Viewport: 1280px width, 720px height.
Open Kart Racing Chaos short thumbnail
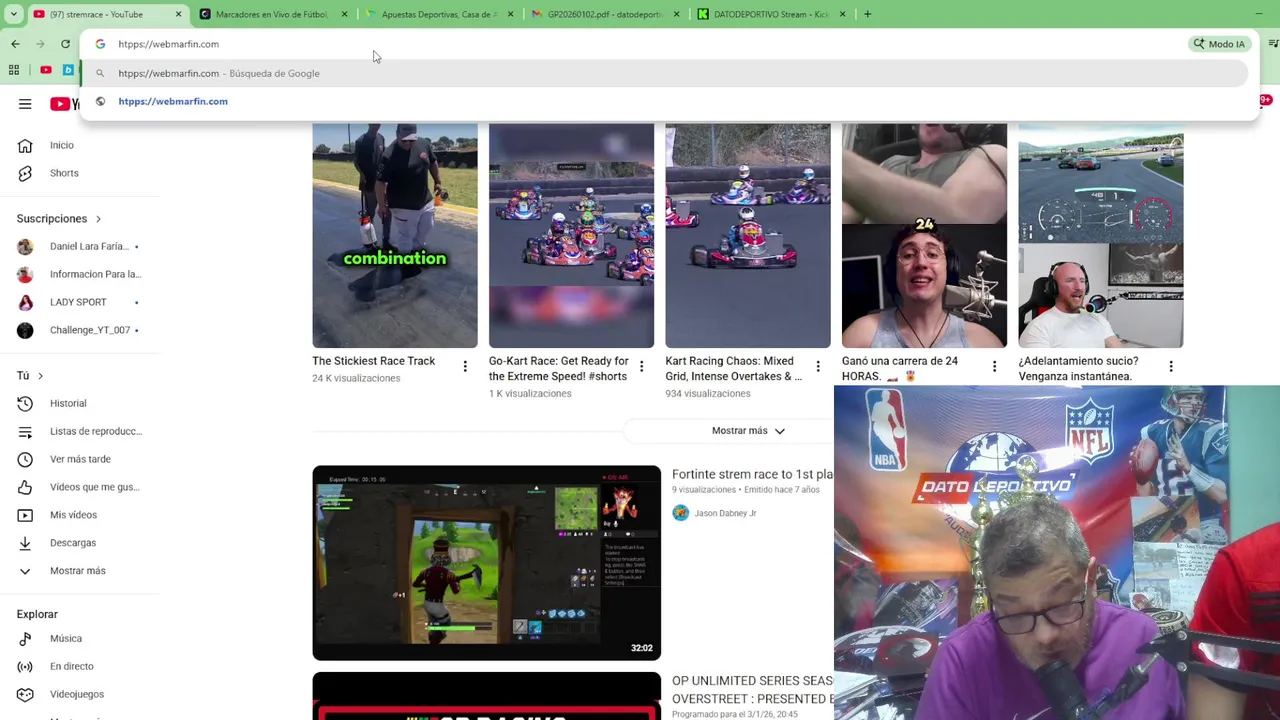748,235
